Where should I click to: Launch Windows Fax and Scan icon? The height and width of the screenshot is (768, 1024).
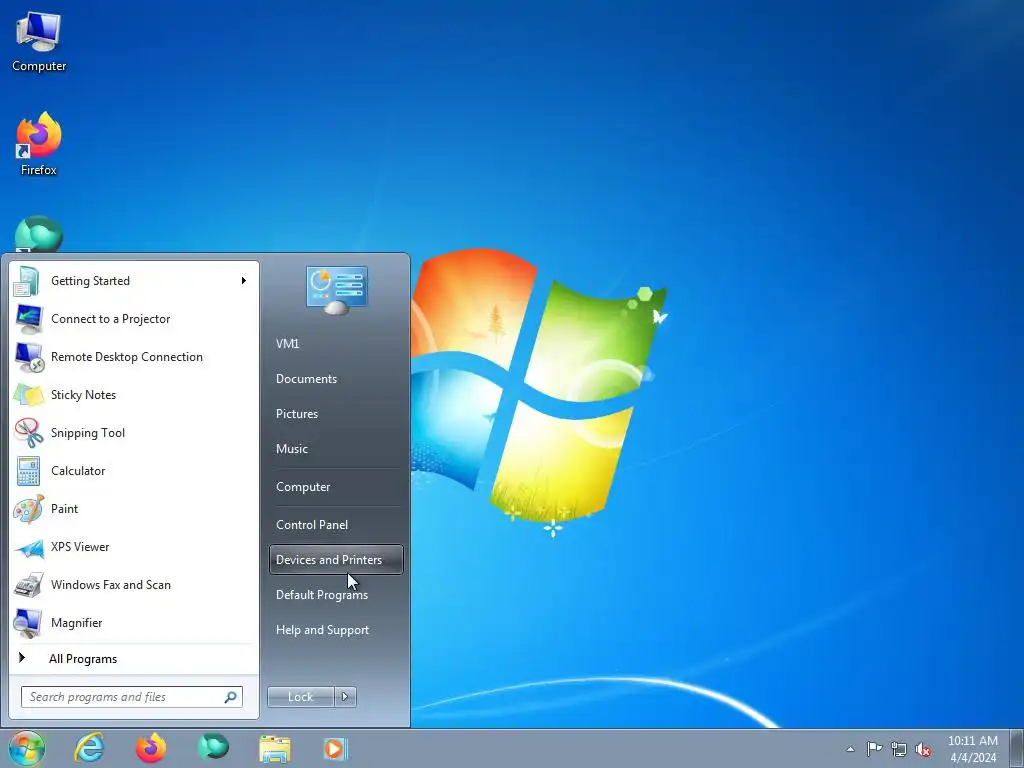tap(28, 585)
